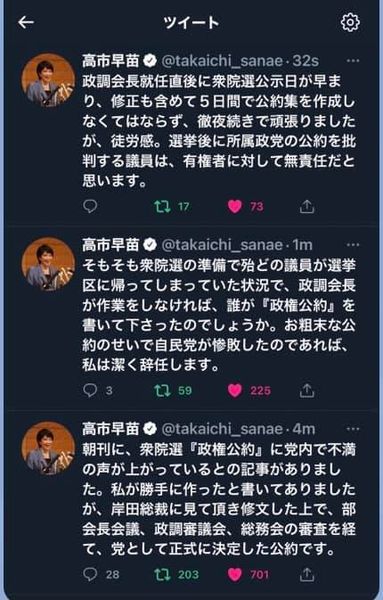
Task: Share the 32s tweet
Action: coord(307,206)
